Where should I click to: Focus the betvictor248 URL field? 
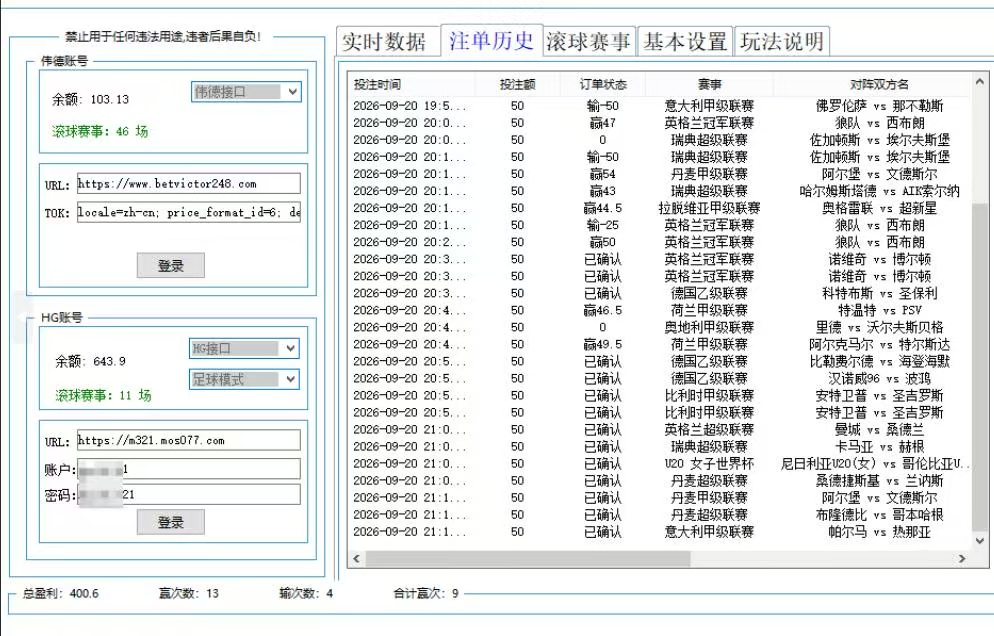point(189,184)
